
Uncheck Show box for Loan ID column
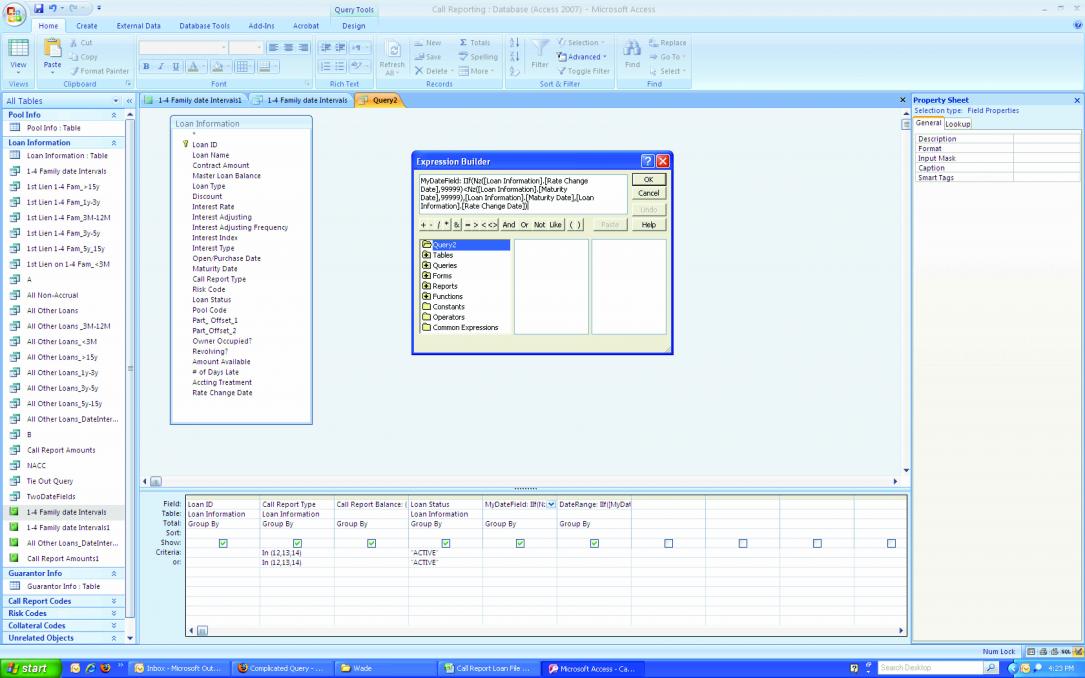223,543
